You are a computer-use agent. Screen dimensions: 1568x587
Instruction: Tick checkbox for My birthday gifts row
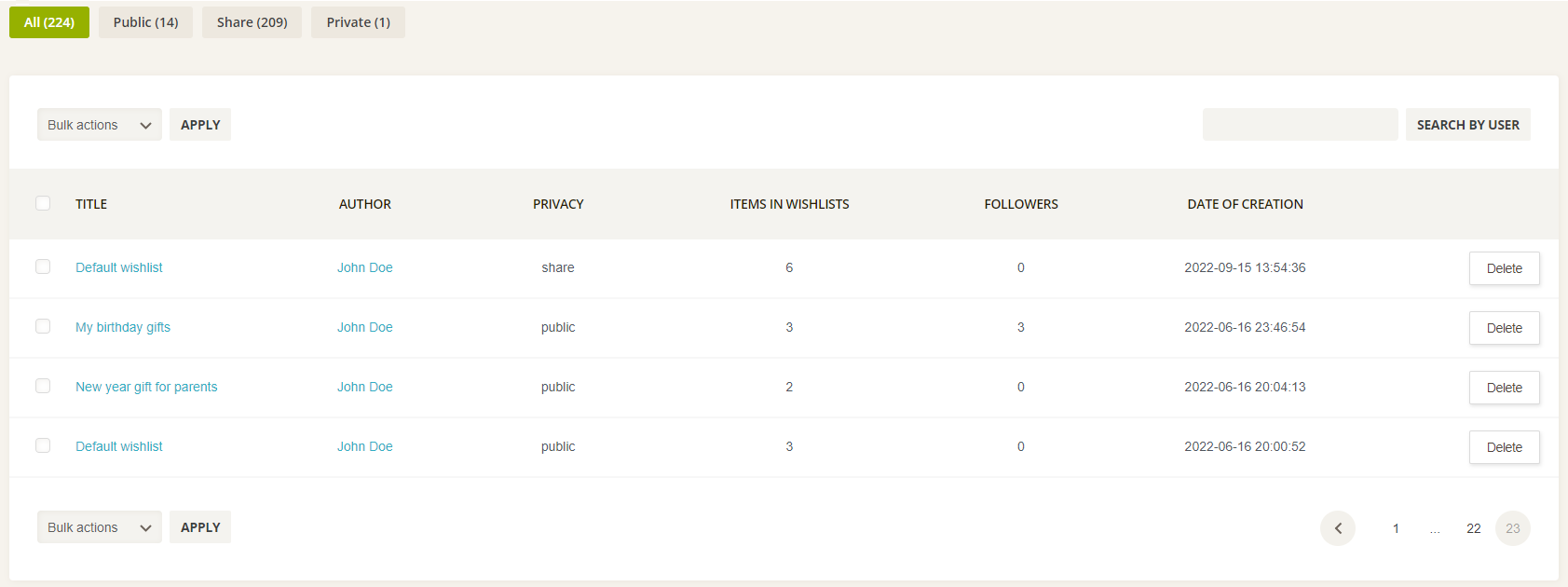pos(43,326)
